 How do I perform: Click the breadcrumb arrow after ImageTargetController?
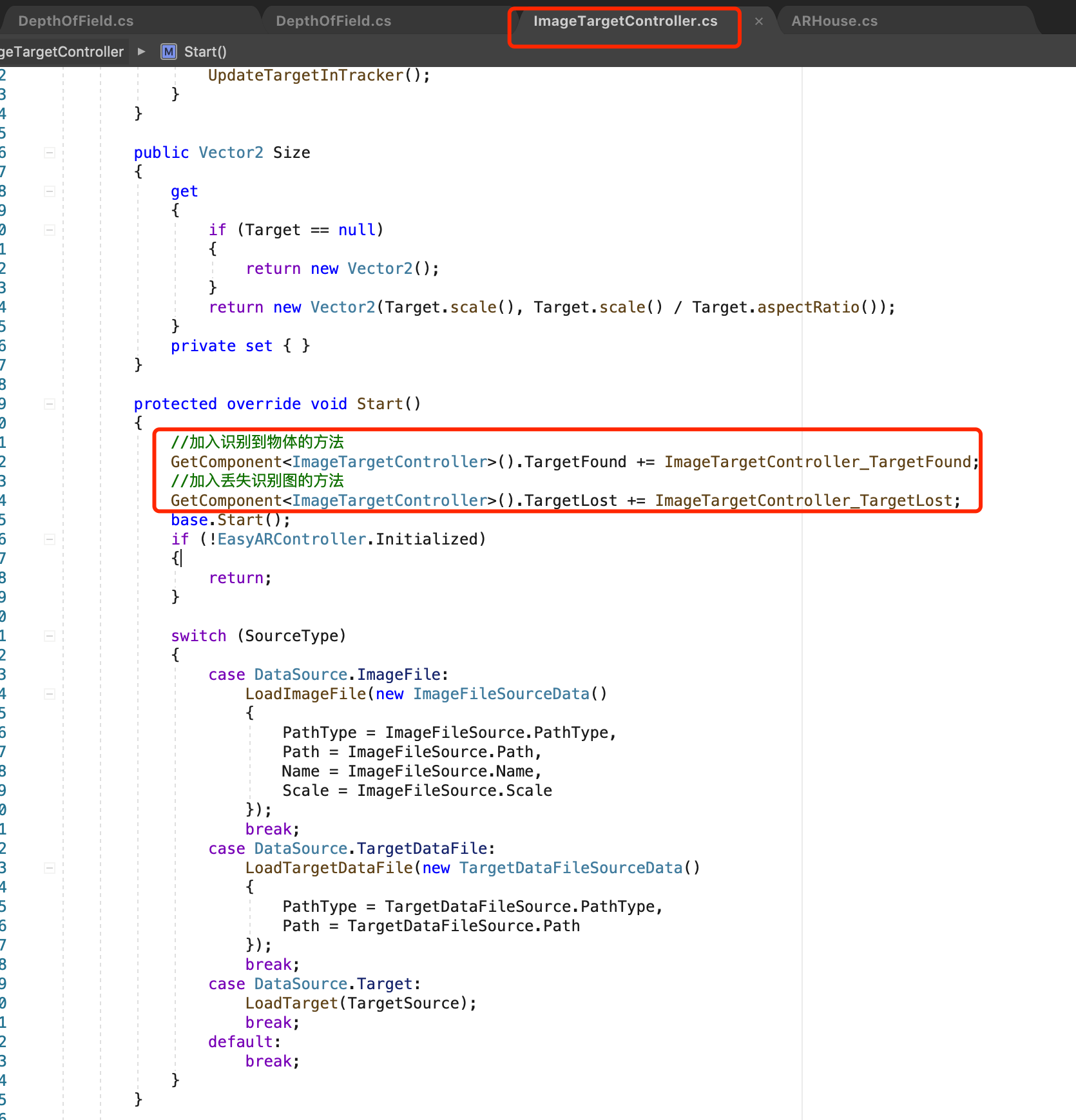[x=141, y=52]
